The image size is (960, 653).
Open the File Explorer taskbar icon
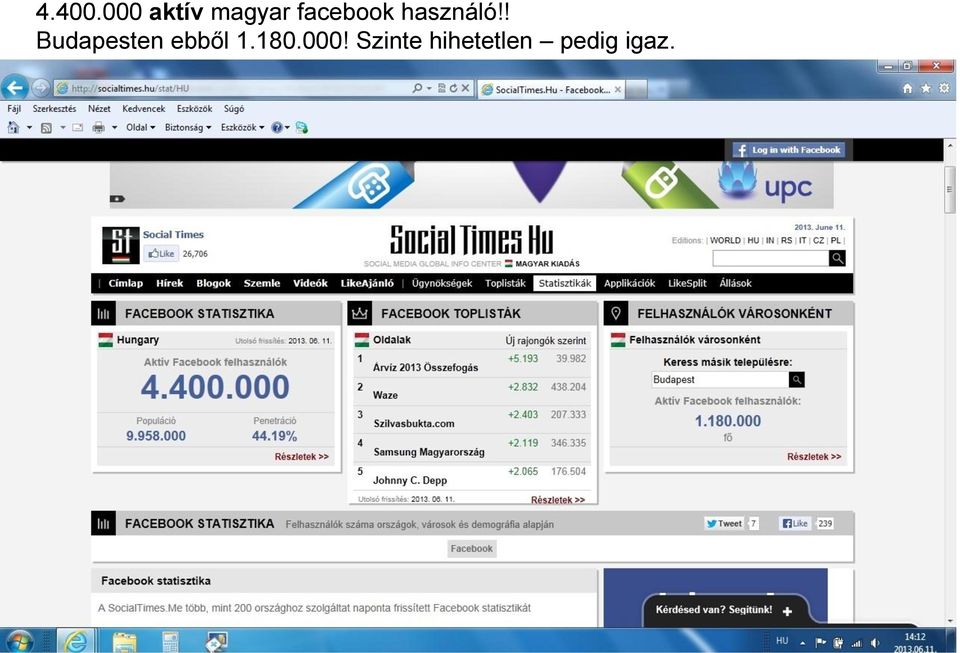[124, 641]
